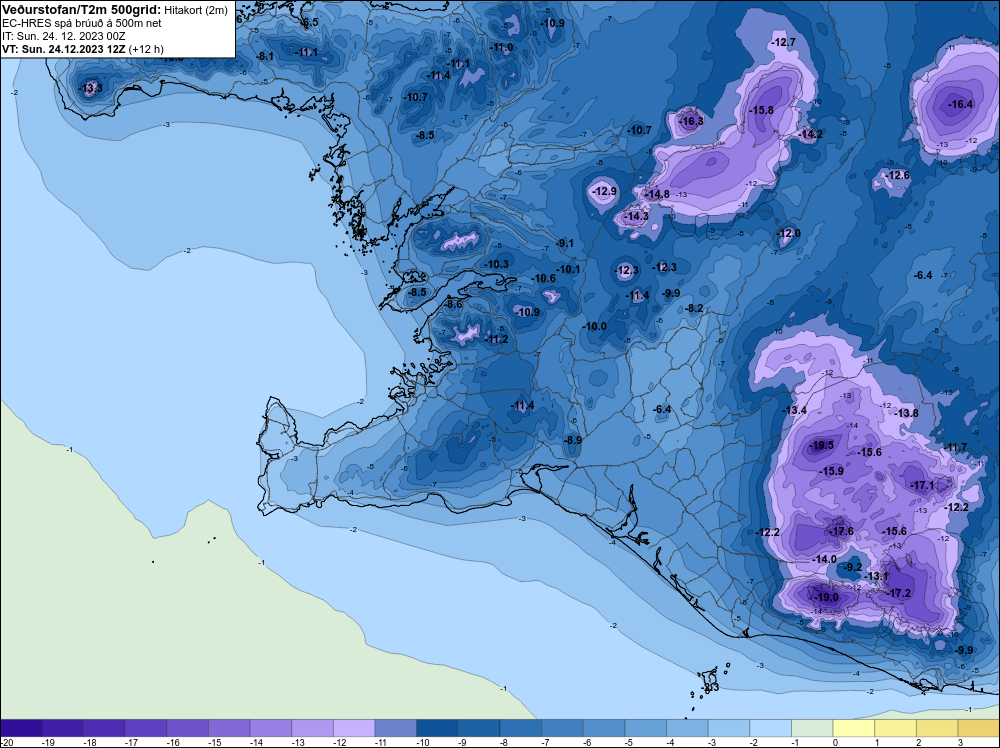Click the -14.2 temperature label
1000x748 pixels.
pos(811,134)
